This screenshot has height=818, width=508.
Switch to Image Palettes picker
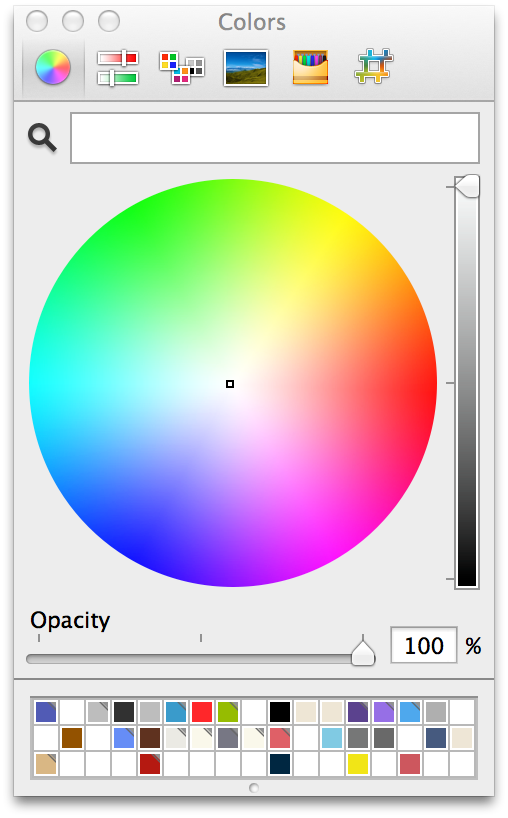click(246, 68)
